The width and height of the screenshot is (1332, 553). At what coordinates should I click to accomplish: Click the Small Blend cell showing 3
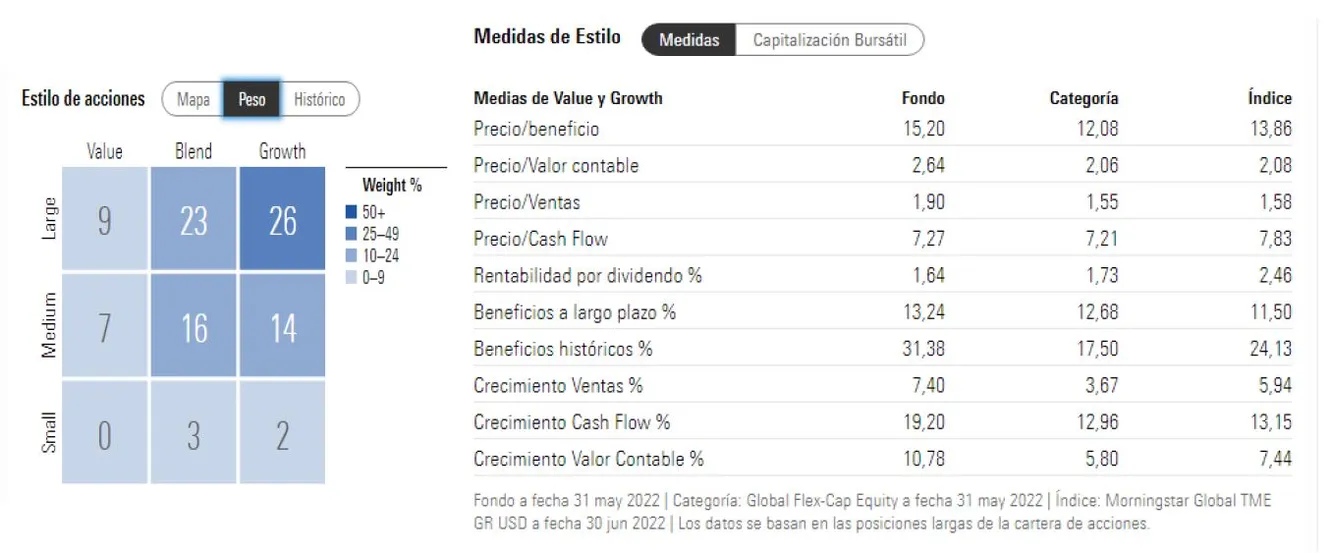pyautogui.click(x=194, y=434)
